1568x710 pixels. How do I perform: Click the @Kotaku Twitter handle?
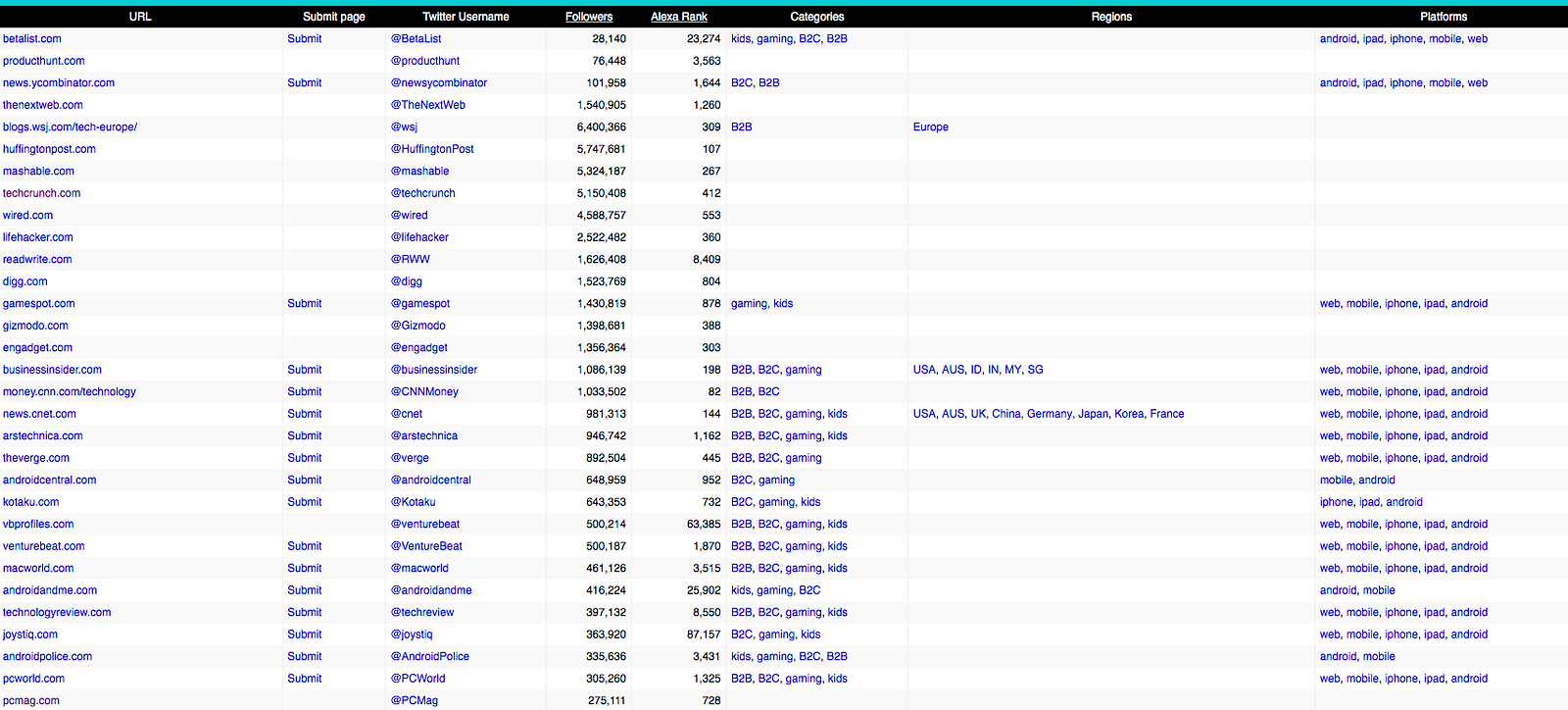coord(414,502)
